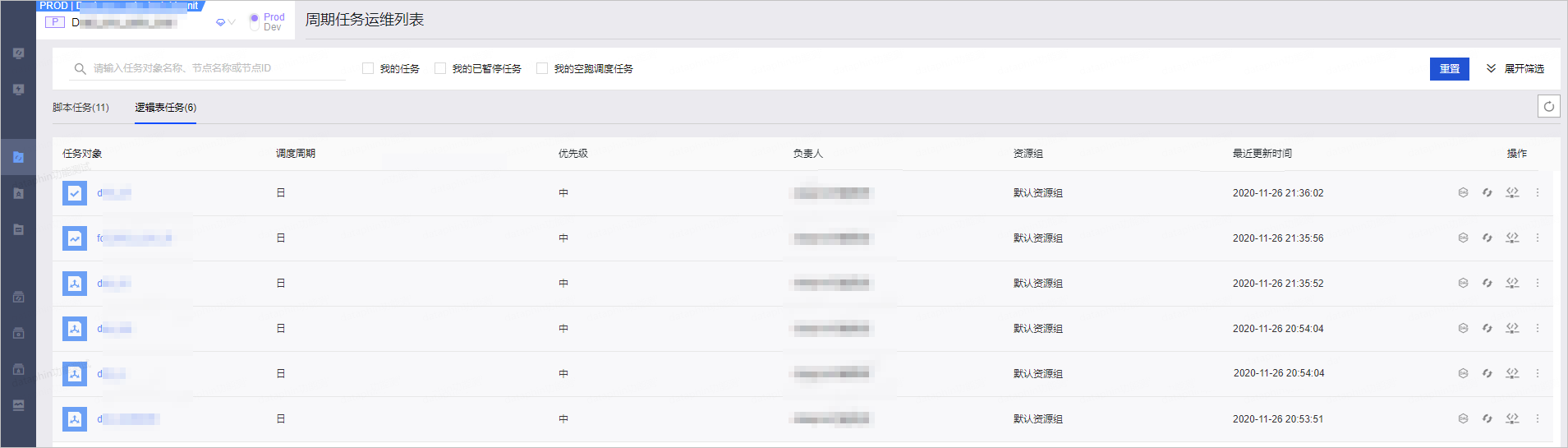Open the task name link in the 21:35:56 row
This screenshot has height=448, width=1568.
(135, 238)
